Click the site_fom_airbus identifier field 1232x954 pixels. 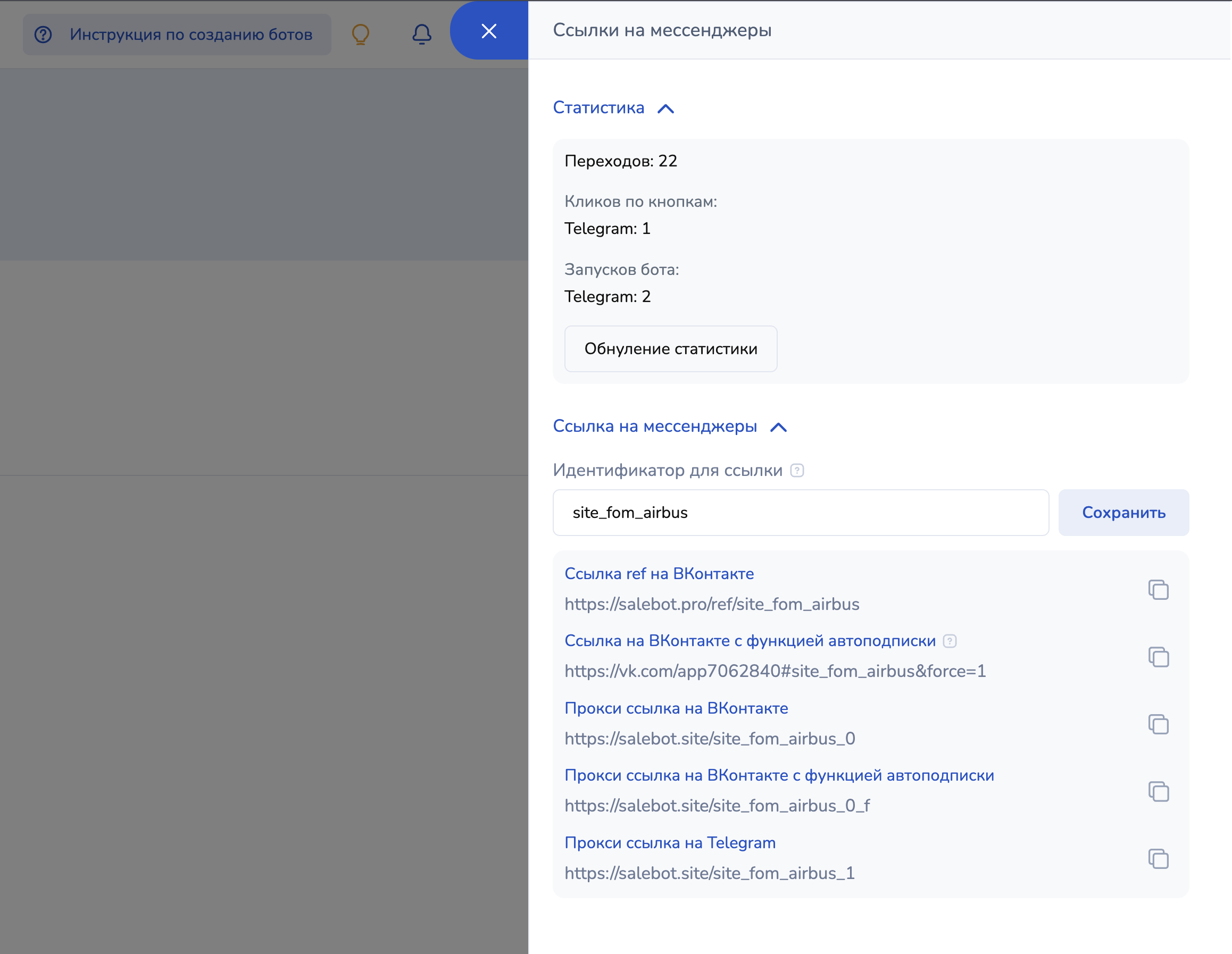click(800, 513)
